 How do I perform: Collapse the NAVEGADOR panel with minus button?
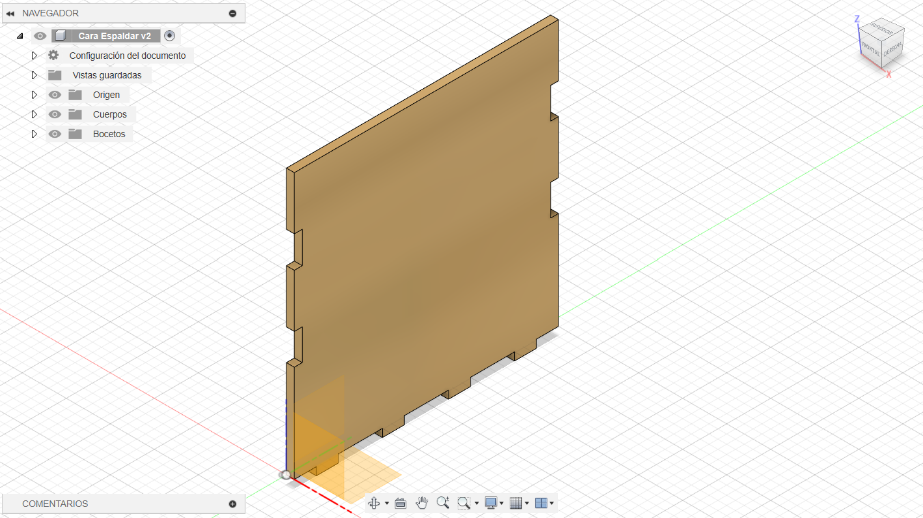[x=233, y=13]
